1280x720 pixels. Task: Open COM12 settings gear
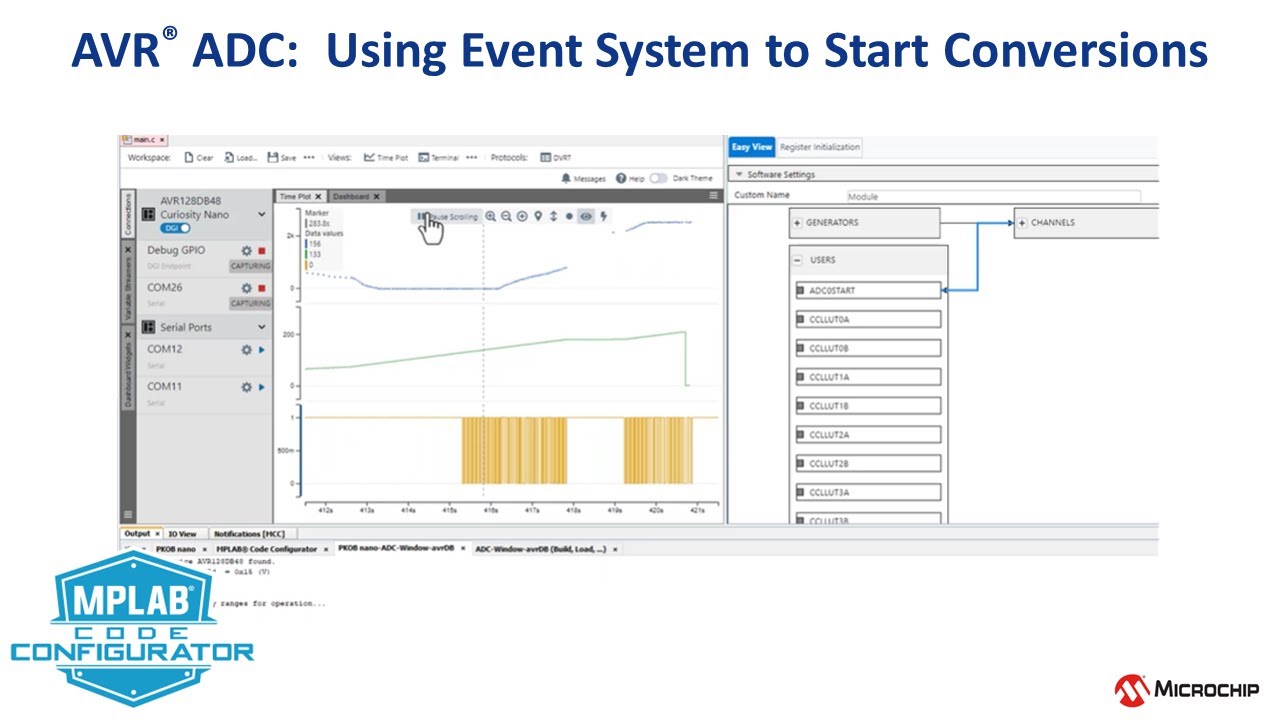click(x=246, y=350)
